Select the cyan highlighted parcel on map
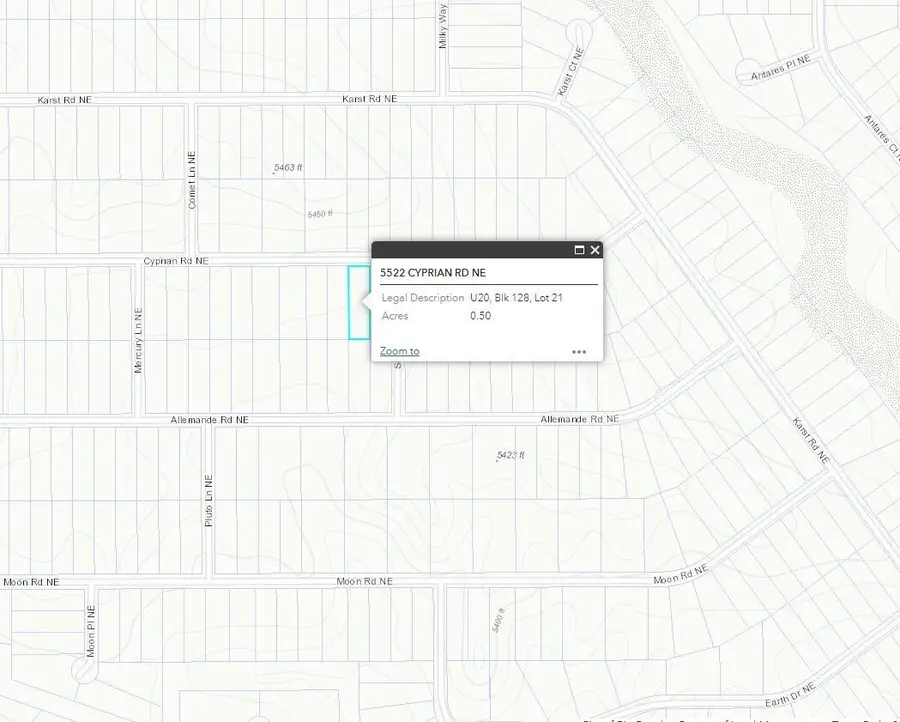Viewport: 900px width, 722px height. pos(357,302)
